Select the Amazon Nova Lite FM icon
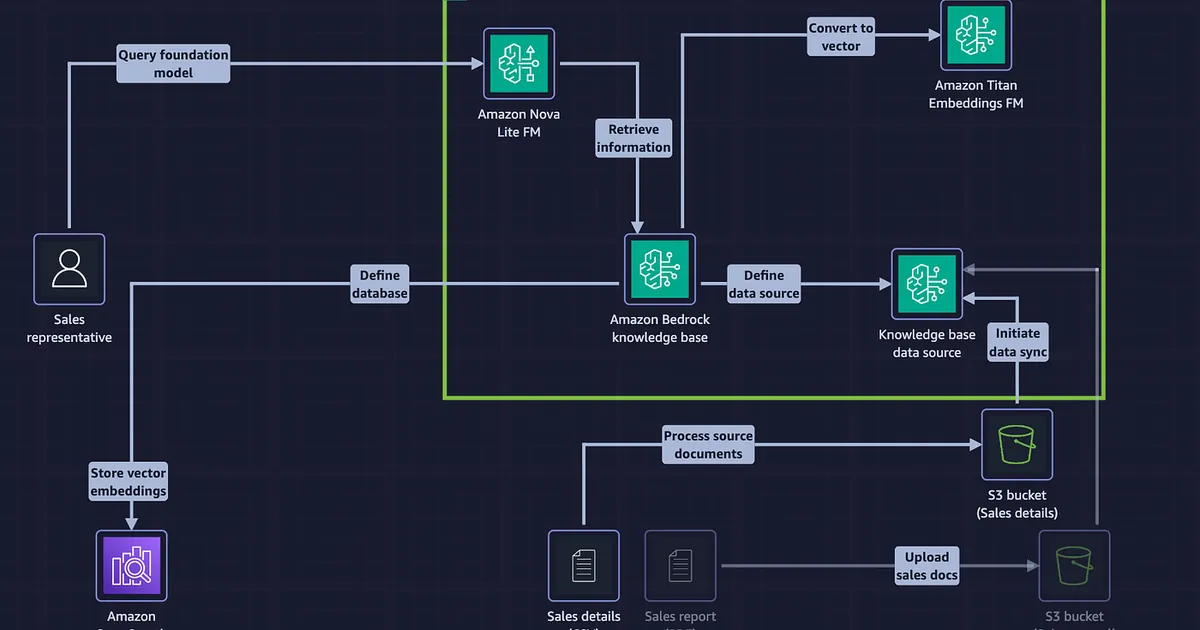The width and height of the screenshot is (1200, 630). [519, 64]
